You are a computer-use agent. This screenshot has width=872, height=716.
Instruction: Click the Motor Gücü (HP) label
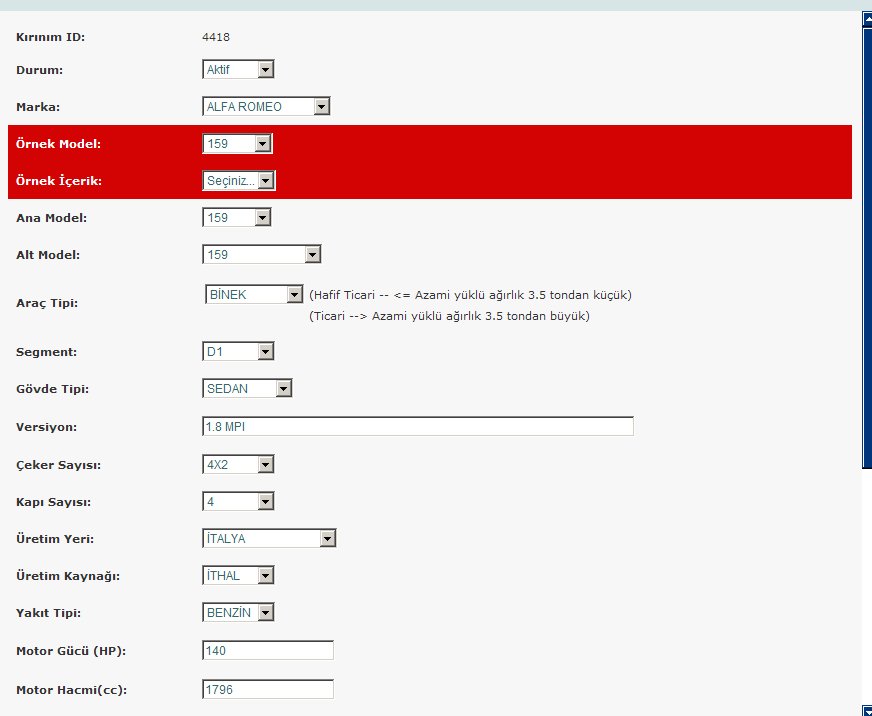(71, 651)
